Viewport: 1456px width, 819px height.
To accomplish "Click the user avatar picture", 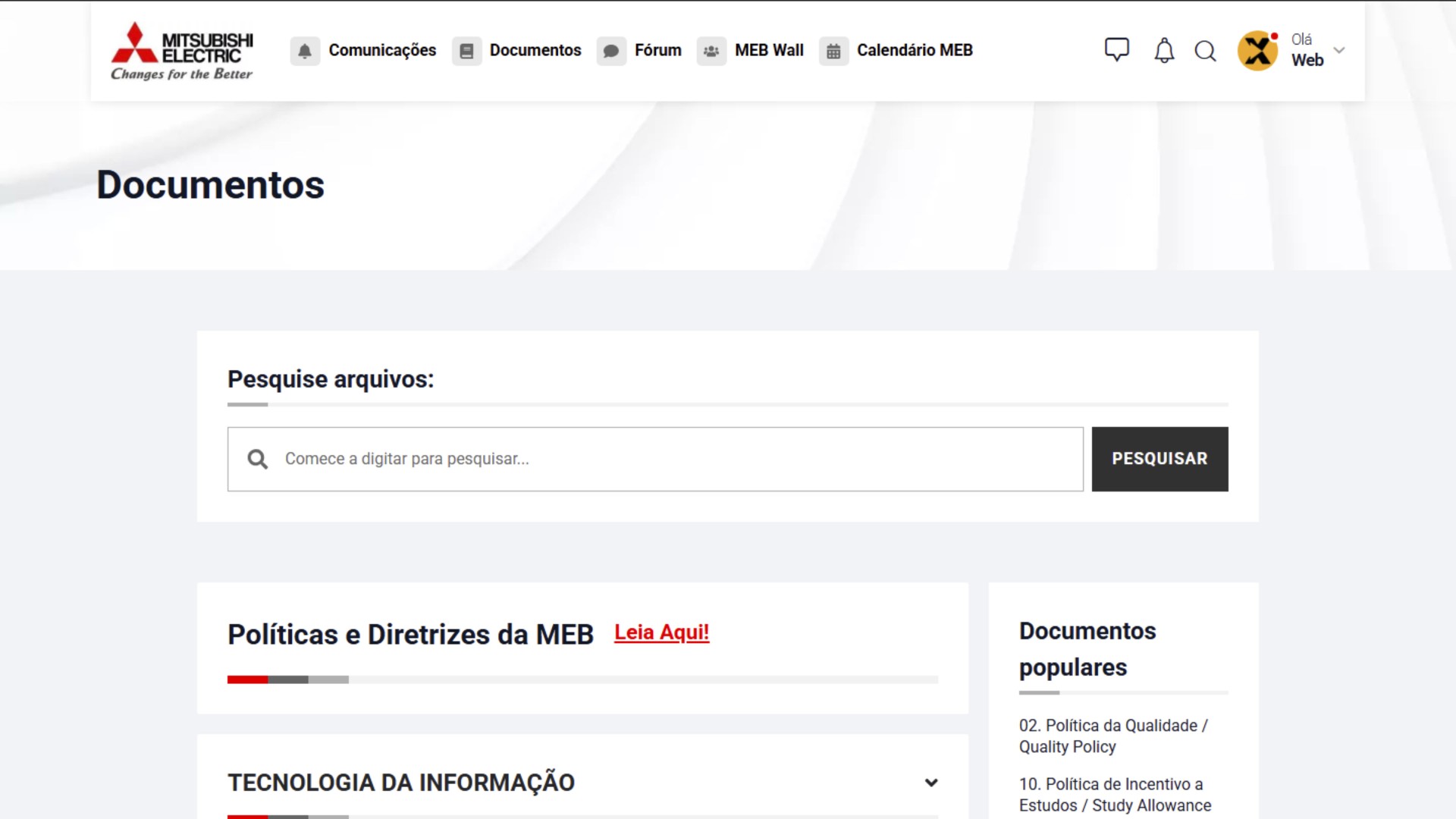I will (x=1257, y=51).
